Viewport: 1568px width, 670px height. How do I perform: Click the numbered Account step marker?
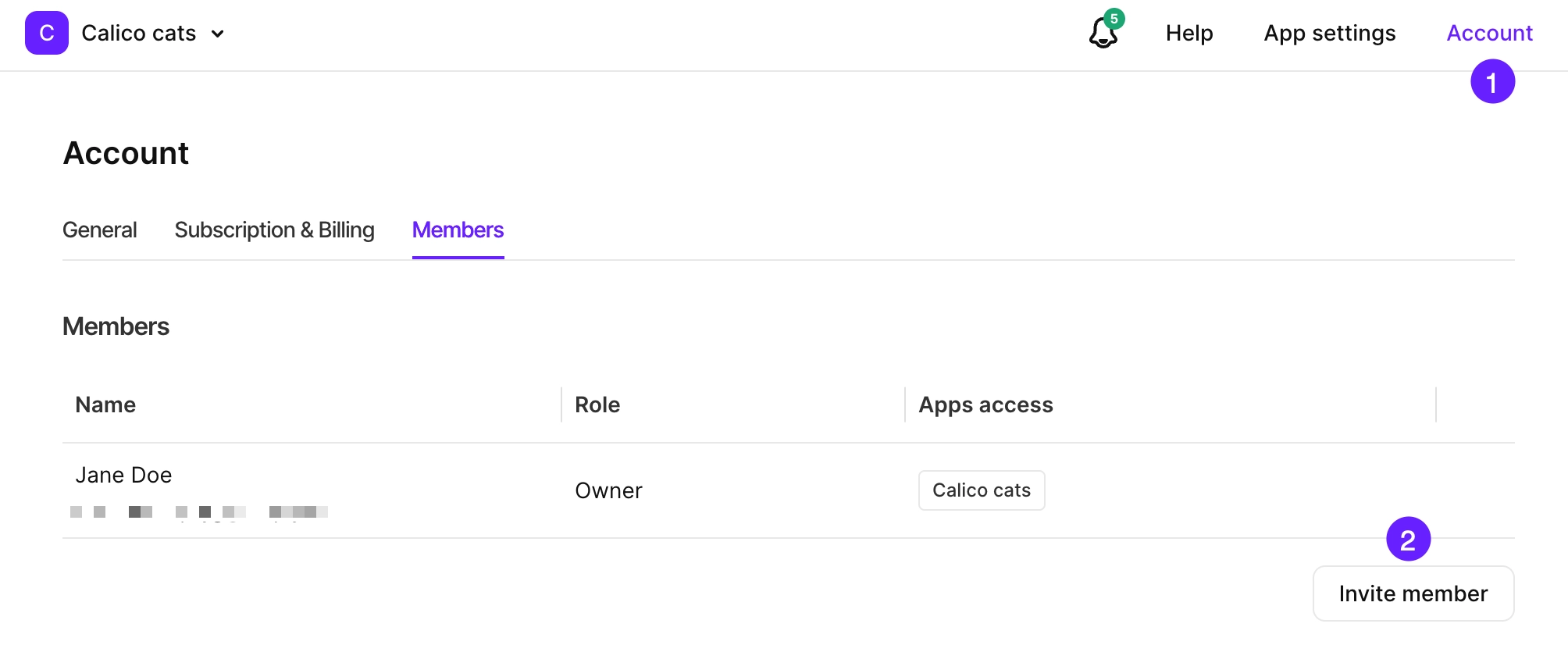tap(1491, 80)
